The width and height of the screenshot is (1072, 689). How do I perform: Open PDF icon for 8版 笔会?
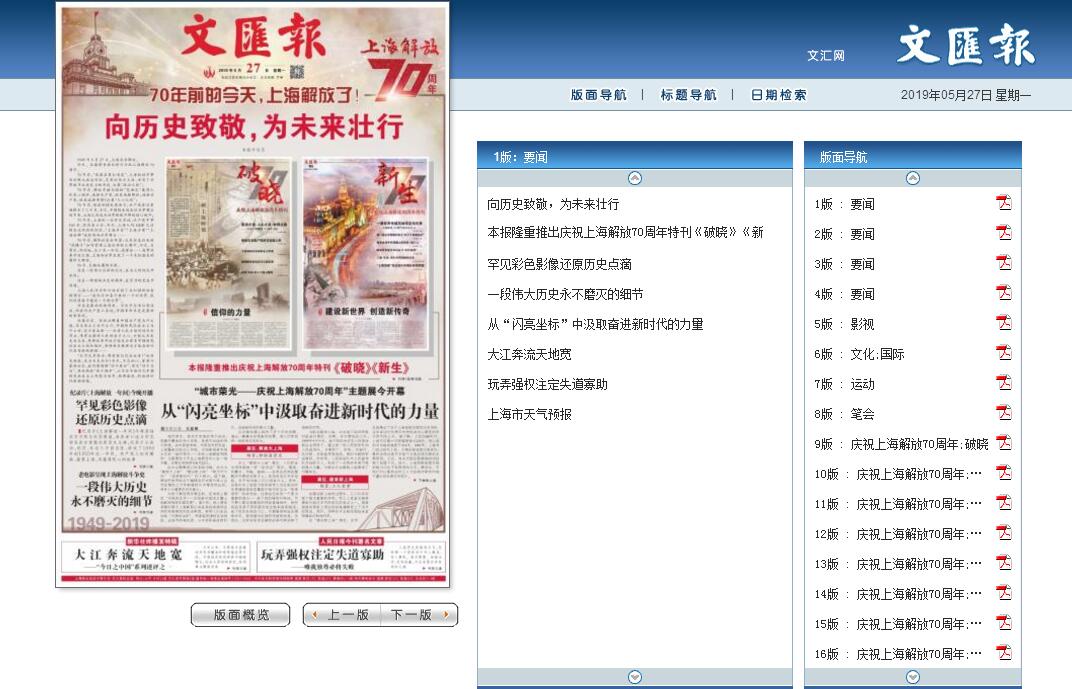1003,413
